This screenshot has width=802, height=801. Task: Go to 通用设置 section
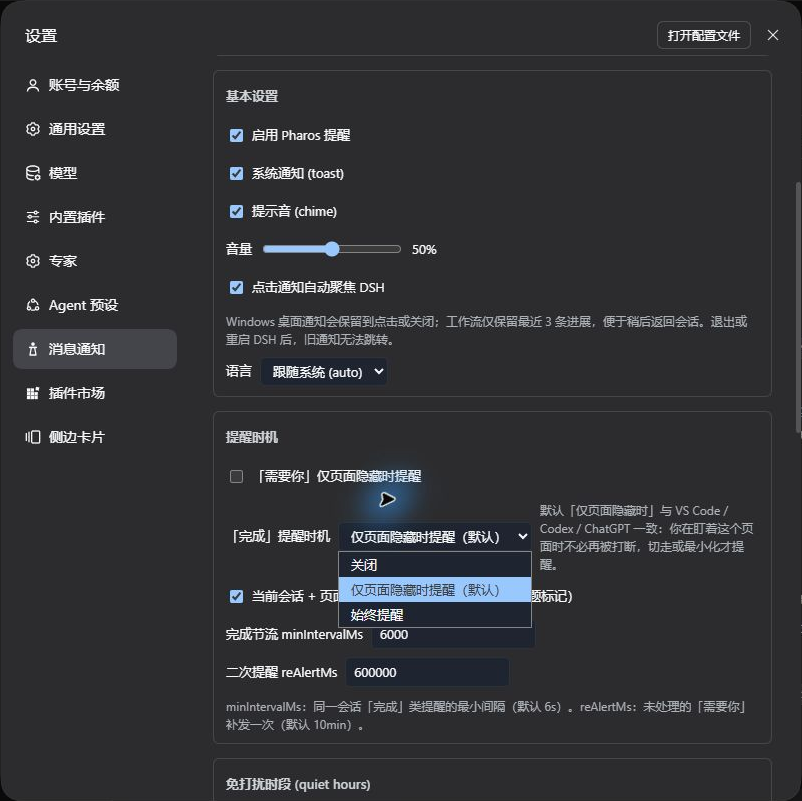coord(95,129)
